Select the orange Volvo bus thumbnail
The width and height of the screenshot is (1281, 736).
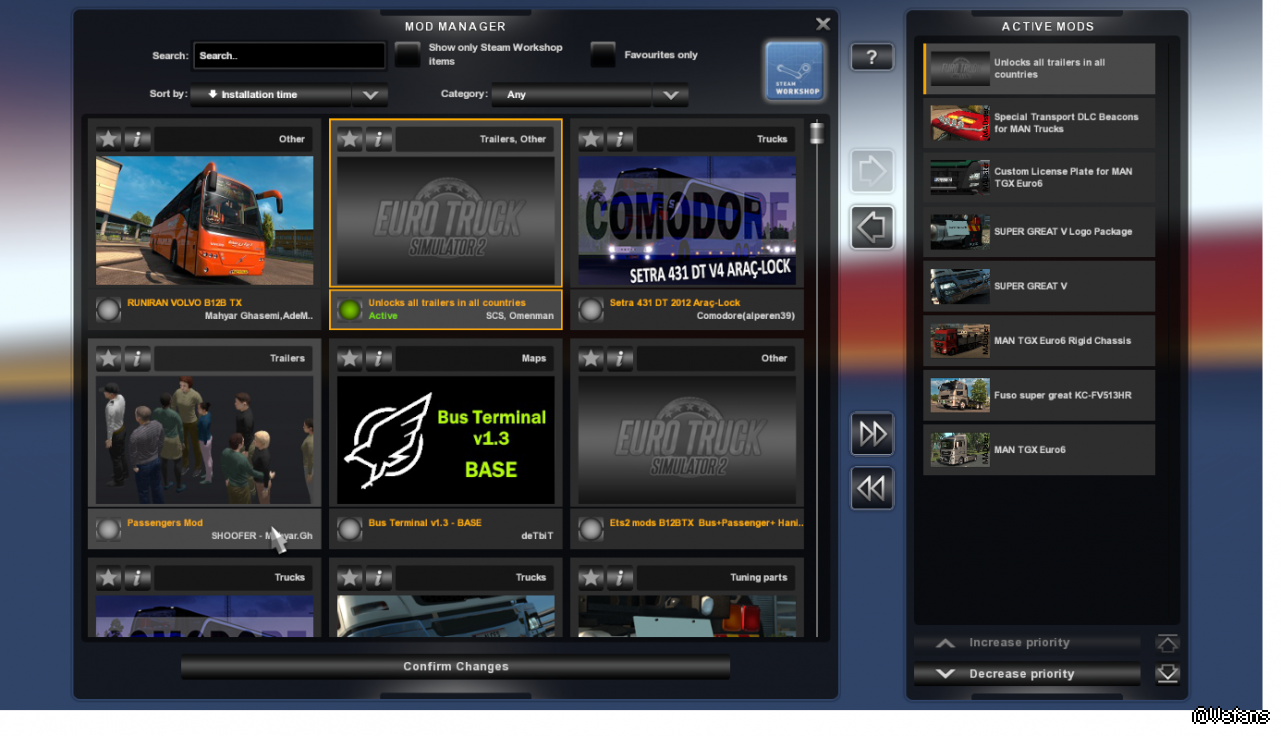click(205, 220)
